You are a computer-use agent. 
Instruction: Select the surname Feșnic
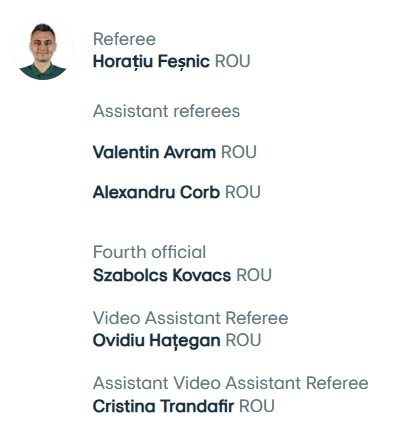(x=184, y=62)
